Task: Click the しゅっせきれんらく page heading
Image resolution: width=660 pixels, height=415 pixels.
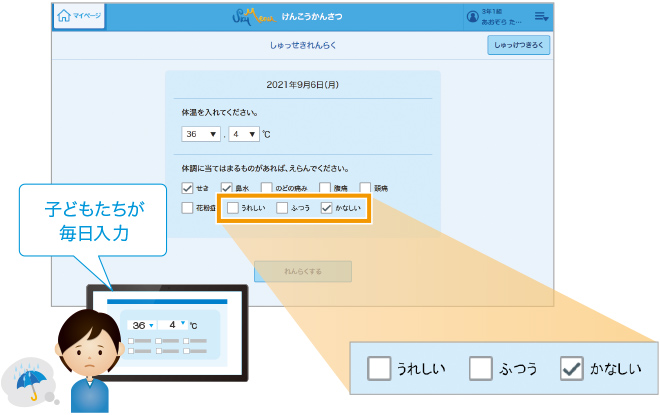Action: pos(303,45)
